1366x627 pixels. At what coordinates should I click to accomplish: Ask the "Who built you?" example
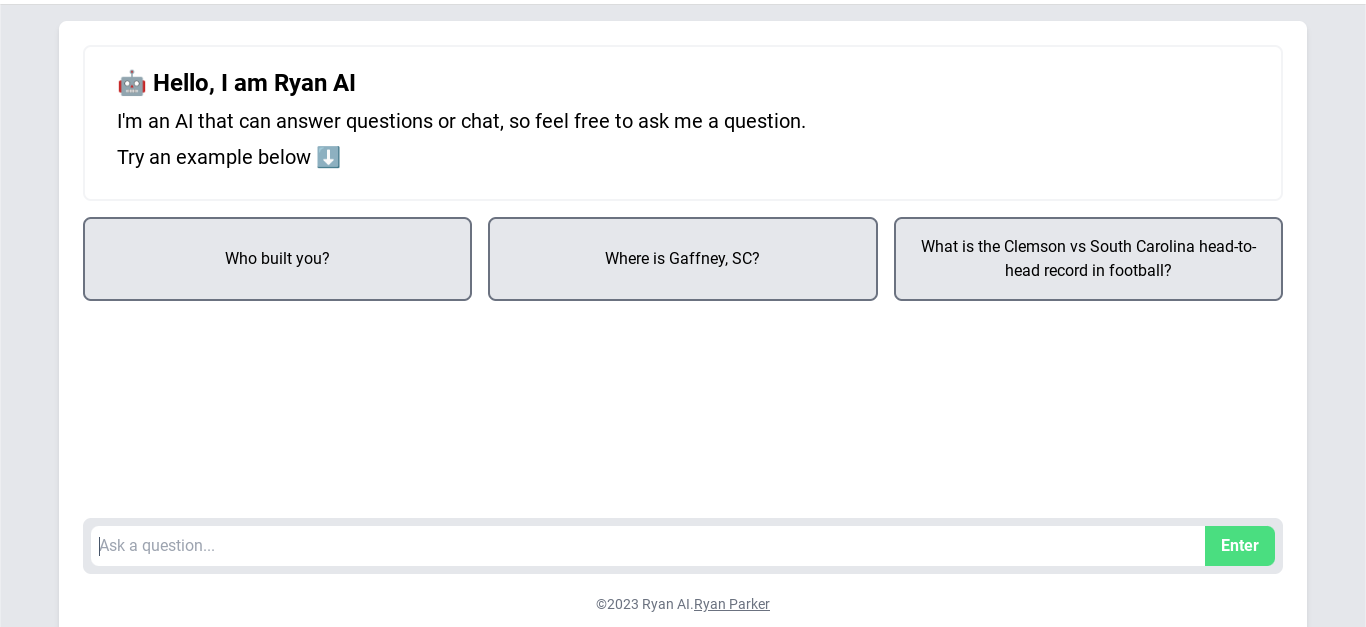click(277, 259)
